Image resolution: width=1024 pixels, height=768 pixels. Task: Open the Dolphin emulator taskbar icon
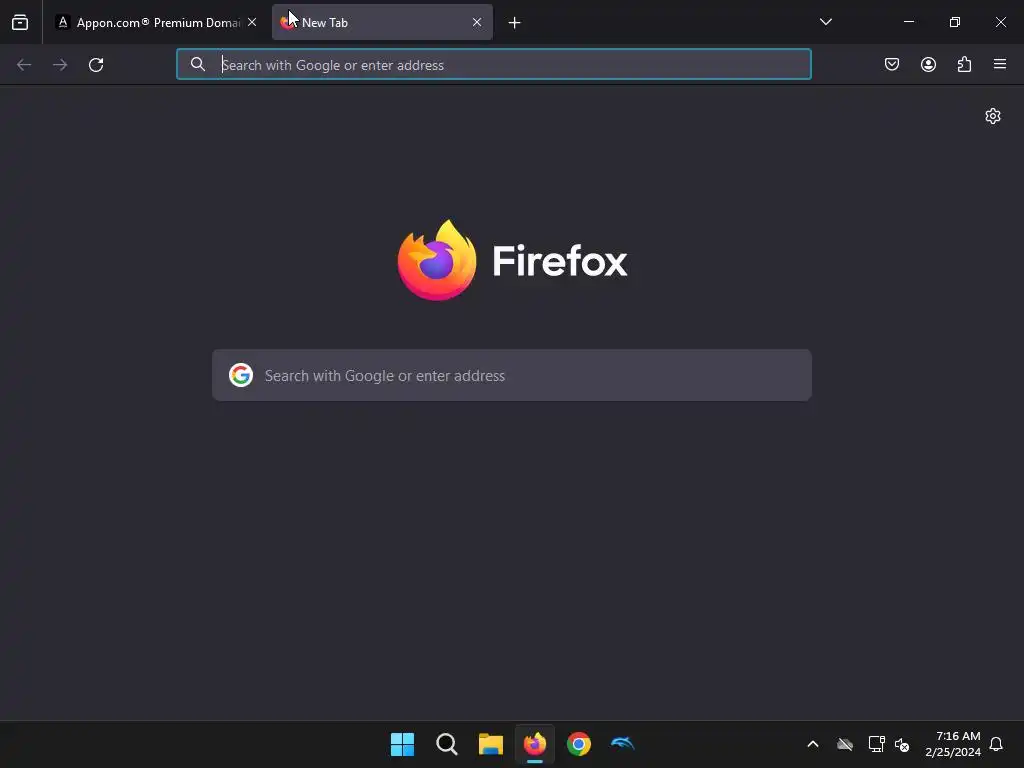click(x=622, y=743)
